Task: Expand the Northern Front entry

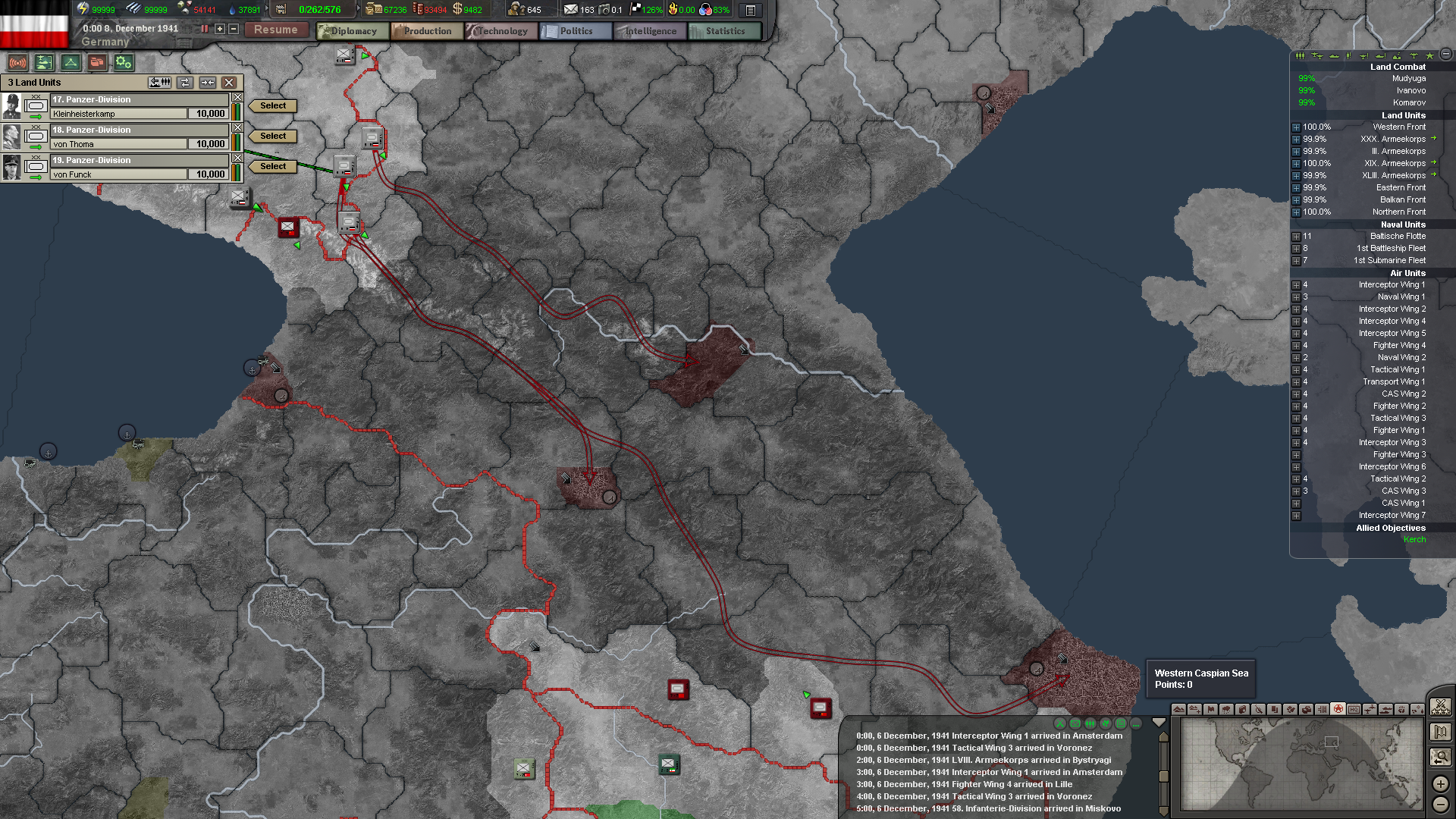Action: pyautogui.click(x=1296, y=212)
